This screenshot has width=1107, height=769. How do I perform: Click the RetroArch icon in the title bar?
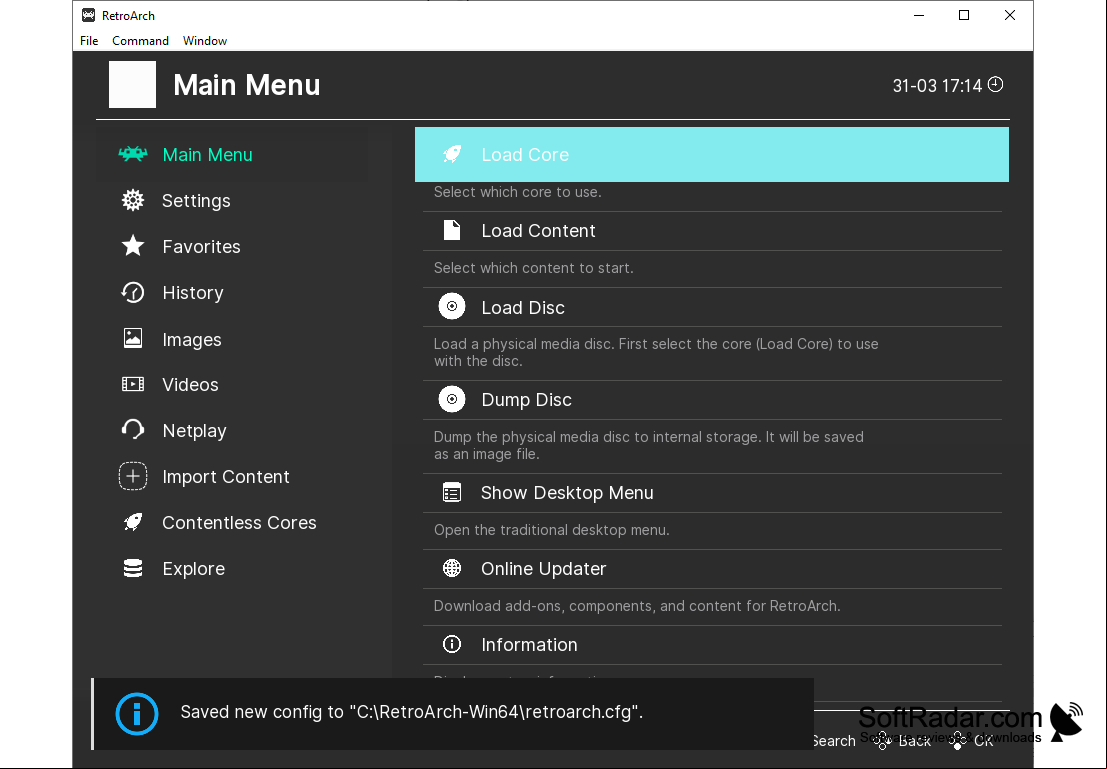click(88, 15)
